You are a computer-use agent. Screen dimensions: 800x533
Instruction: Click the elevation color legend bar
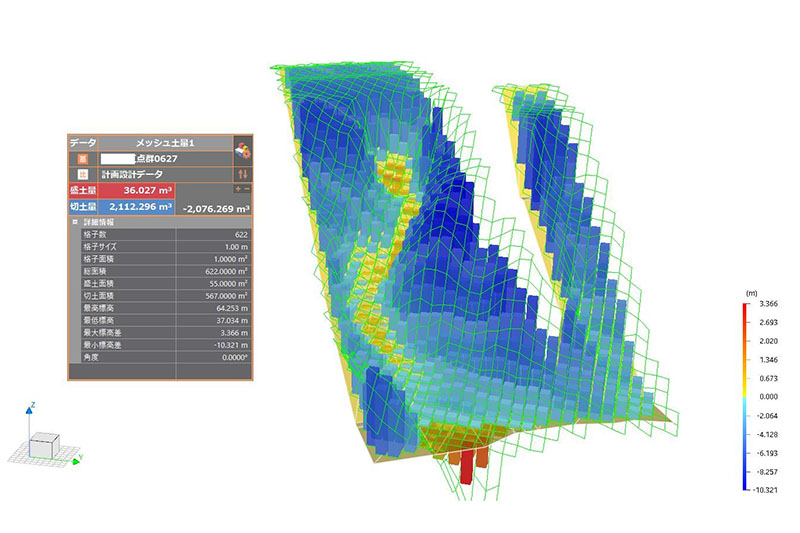click(x=746, y=395)
